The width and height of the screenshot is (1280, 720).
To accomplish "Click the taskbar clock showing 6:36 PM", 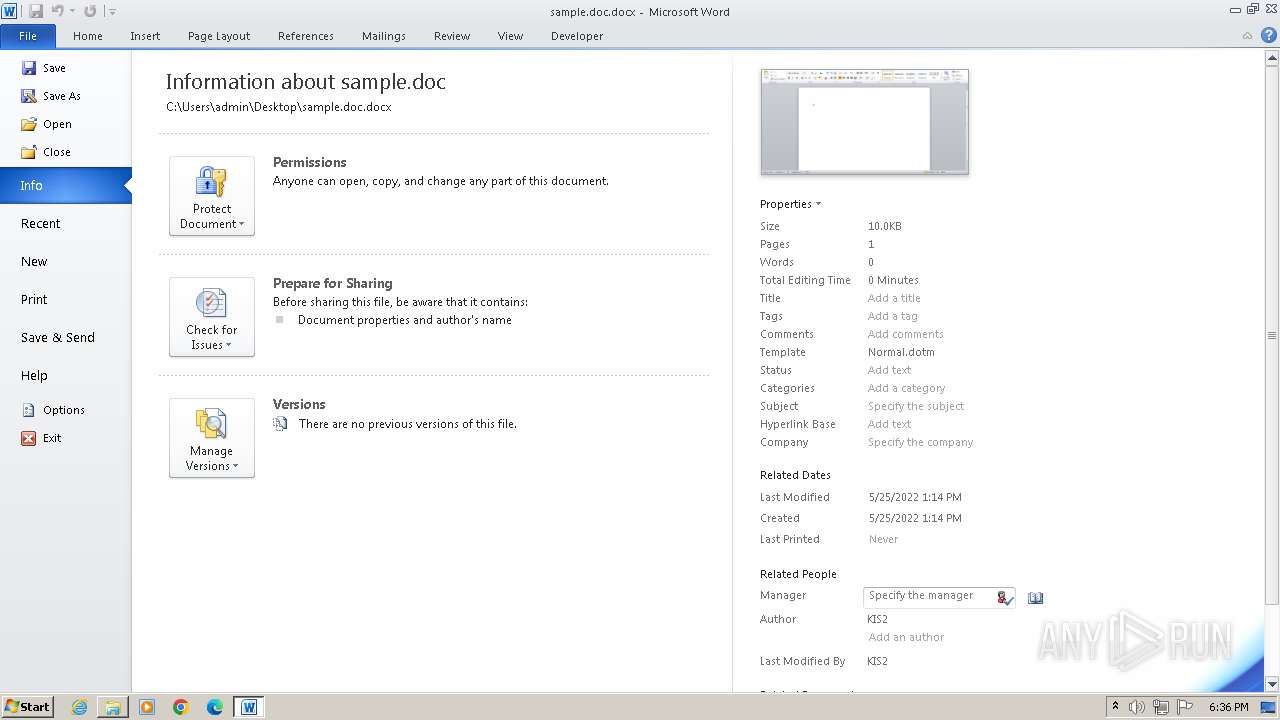I will point(1228,707).
